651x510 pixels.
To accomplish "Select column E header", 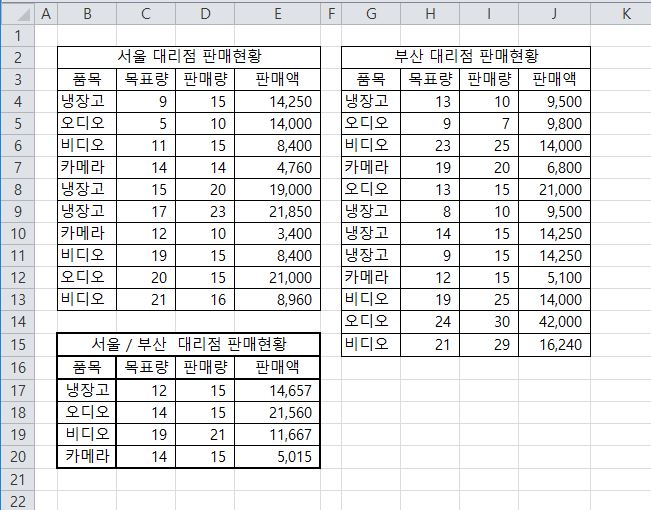I will pyautogui.click(x=277, y=13).
